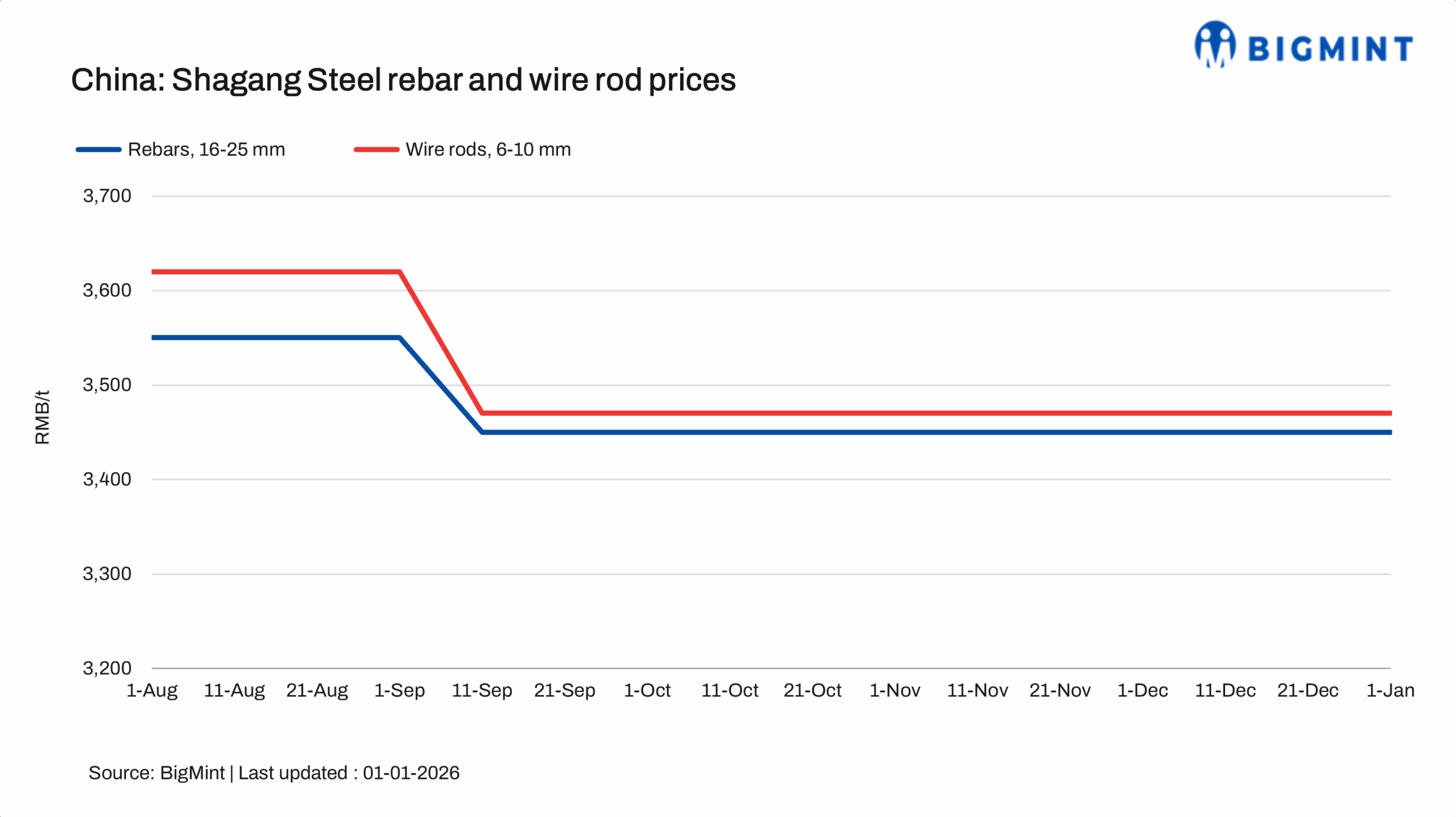Click the 3,400 y-axis label
1456x817 pixels.
[107, 480]
